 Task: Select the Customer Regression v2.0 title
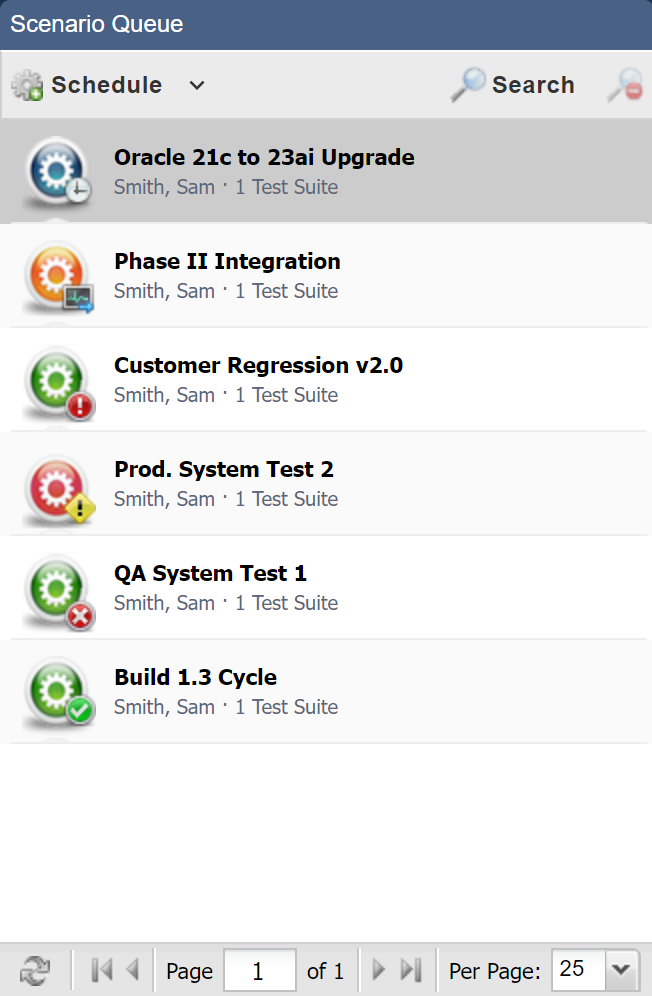pos(258,366)
